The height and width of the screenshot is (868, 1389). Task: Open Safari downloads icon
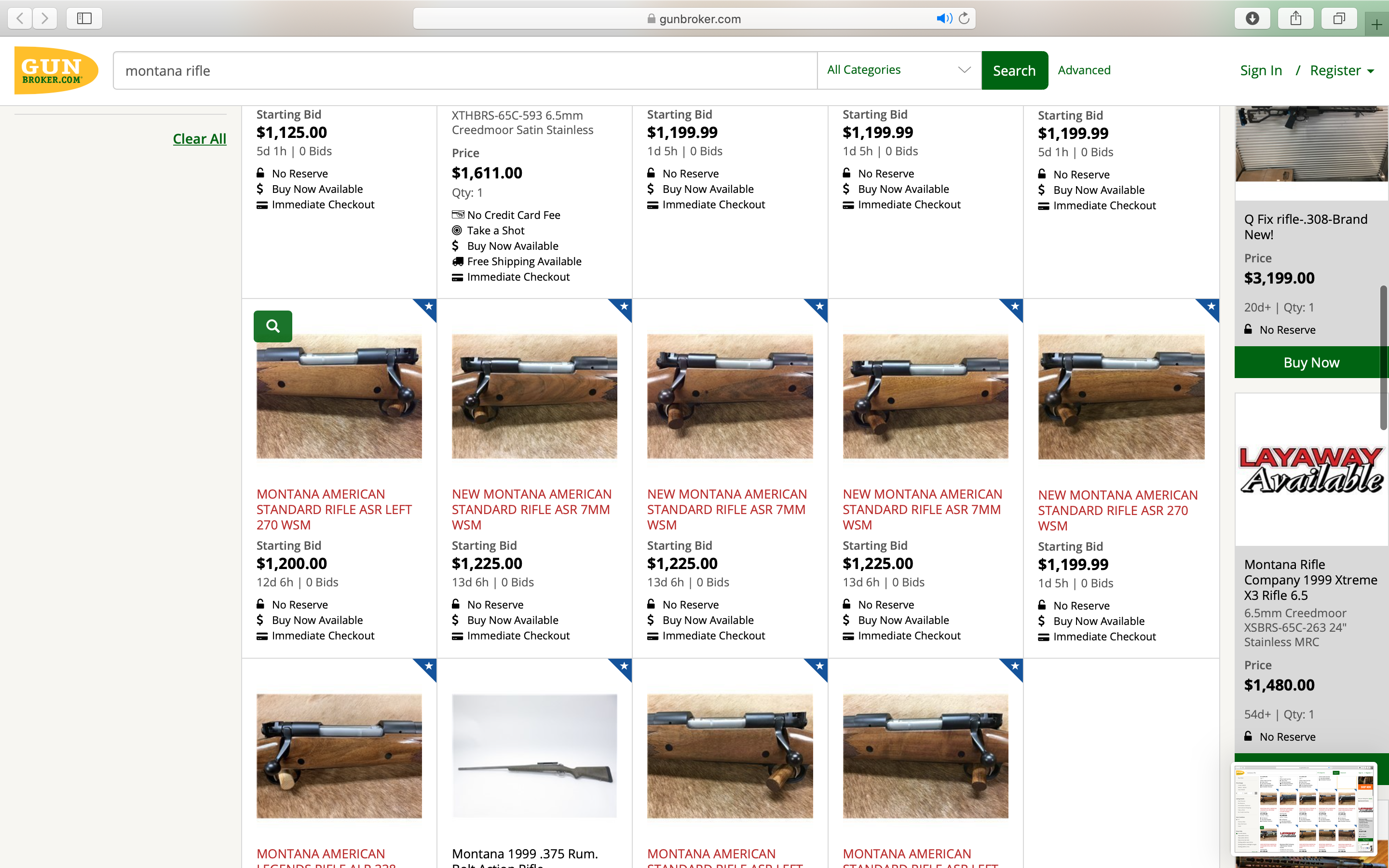[1253, 18]
